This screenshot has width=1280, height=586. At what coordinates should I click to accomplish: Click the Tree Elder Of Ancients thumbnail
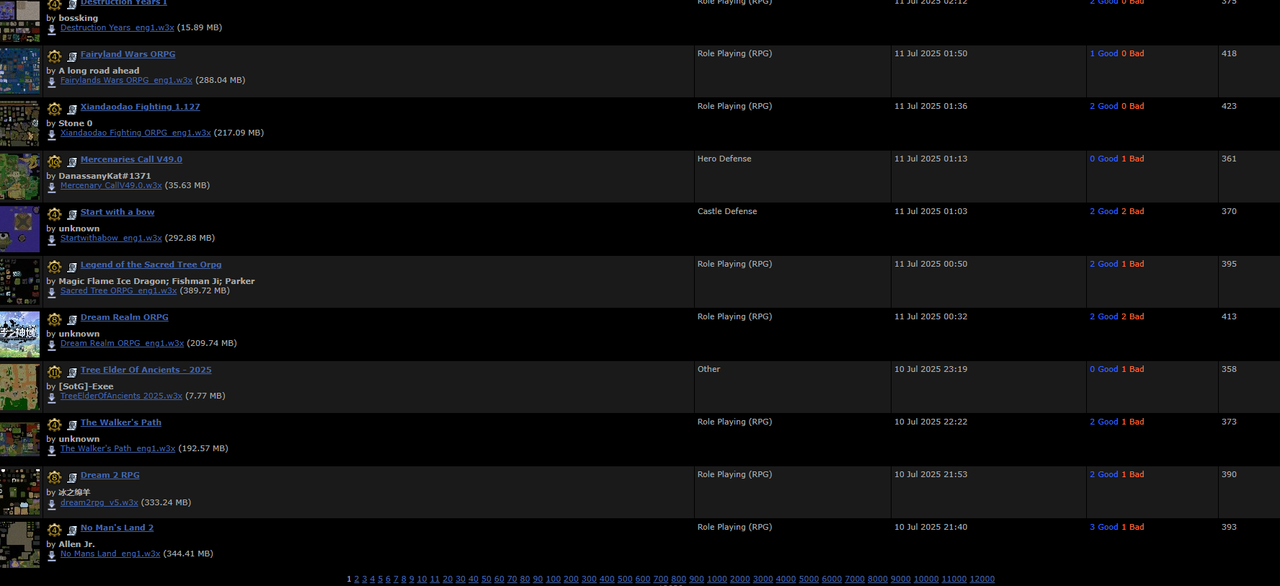[x=20, y=387]
